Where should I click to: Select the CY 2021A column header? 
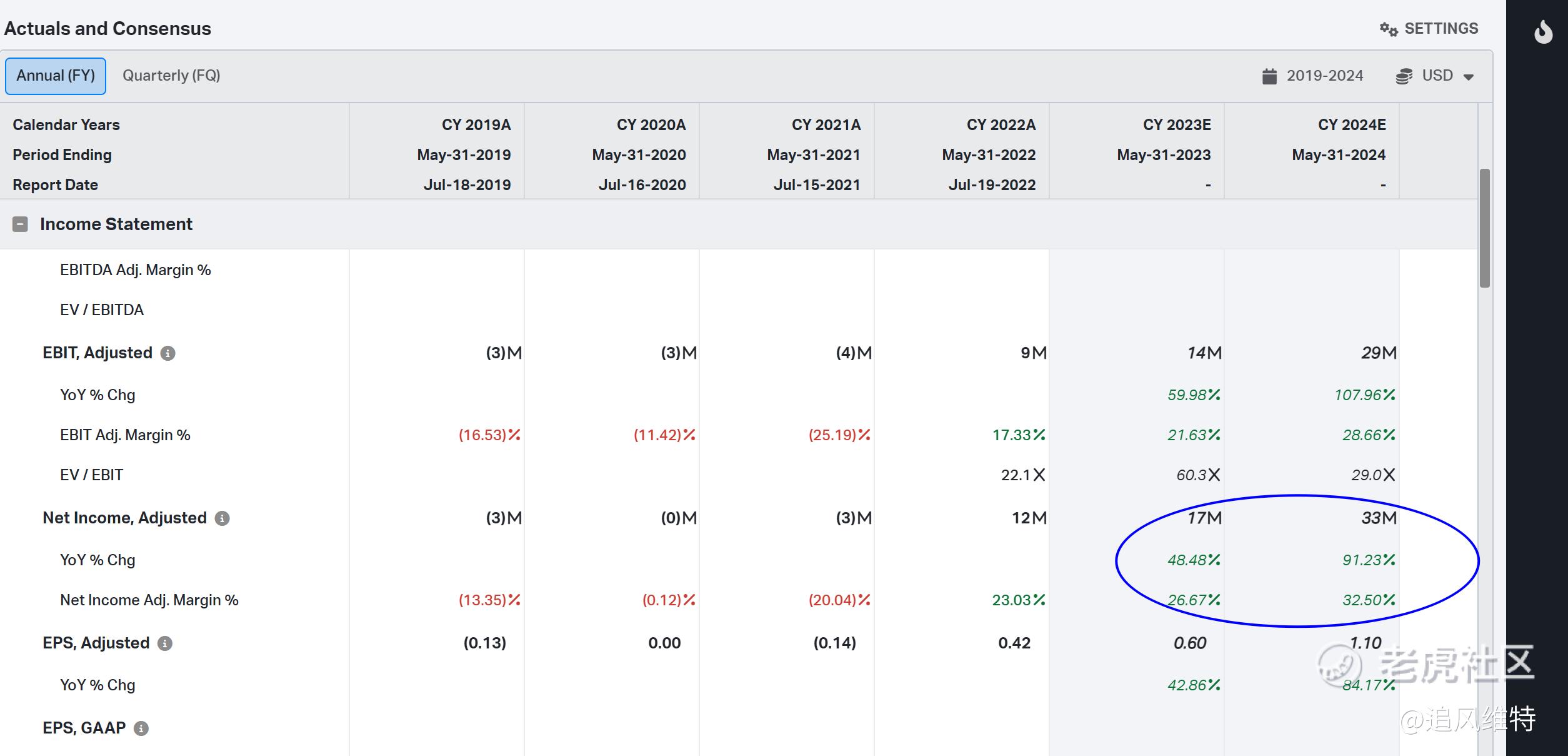tap(826, 125)
